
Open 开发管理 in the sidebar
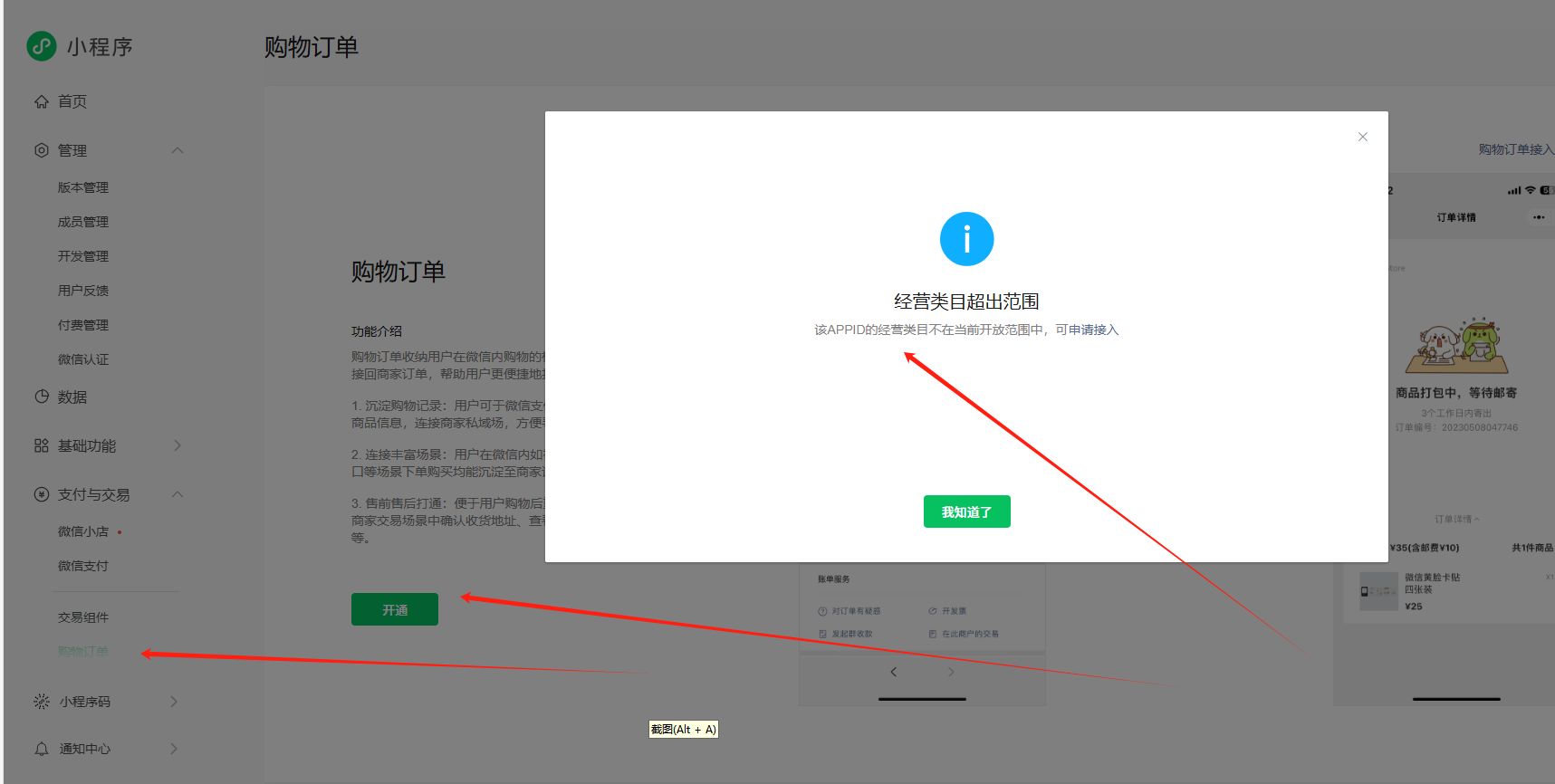83,256
